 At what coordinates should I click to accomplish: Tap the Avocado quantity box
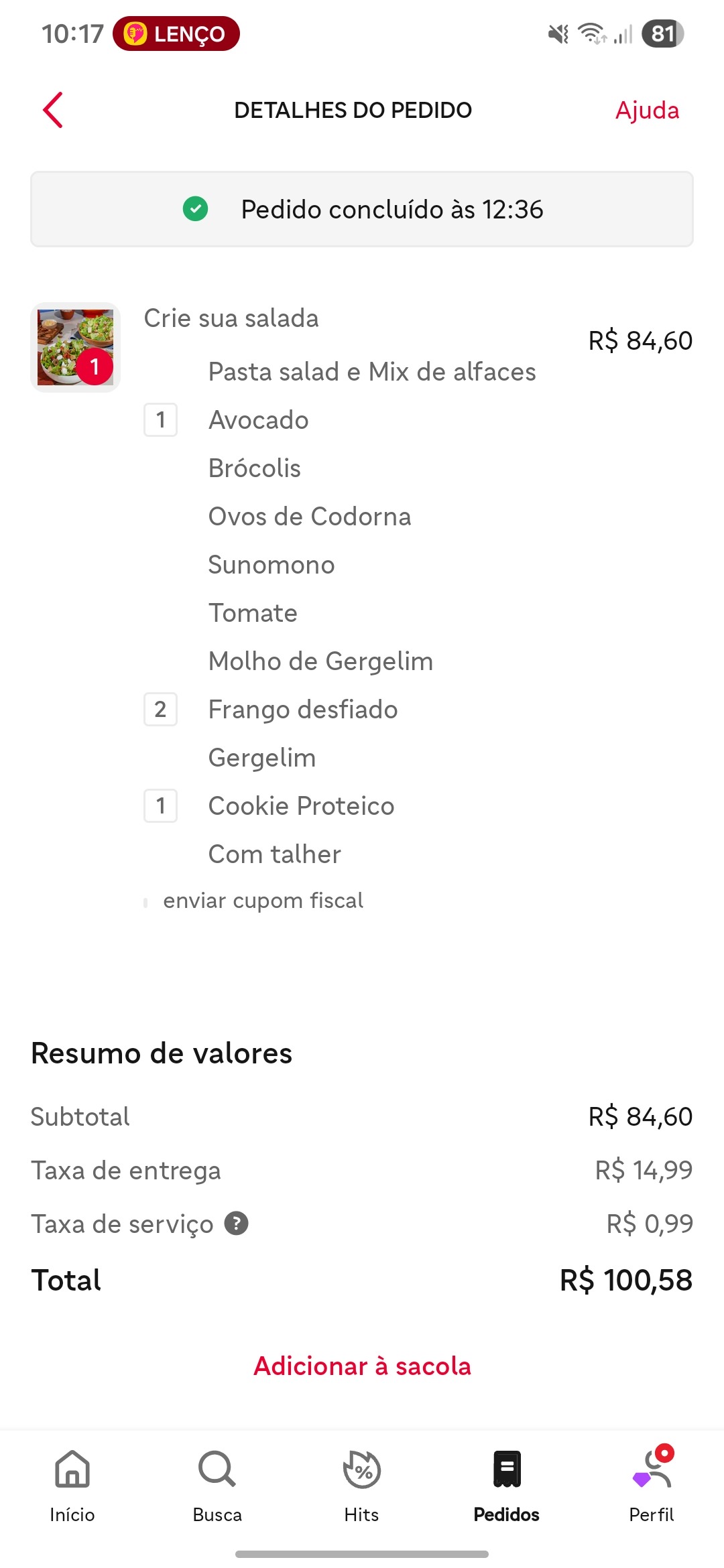pos(161,420)
